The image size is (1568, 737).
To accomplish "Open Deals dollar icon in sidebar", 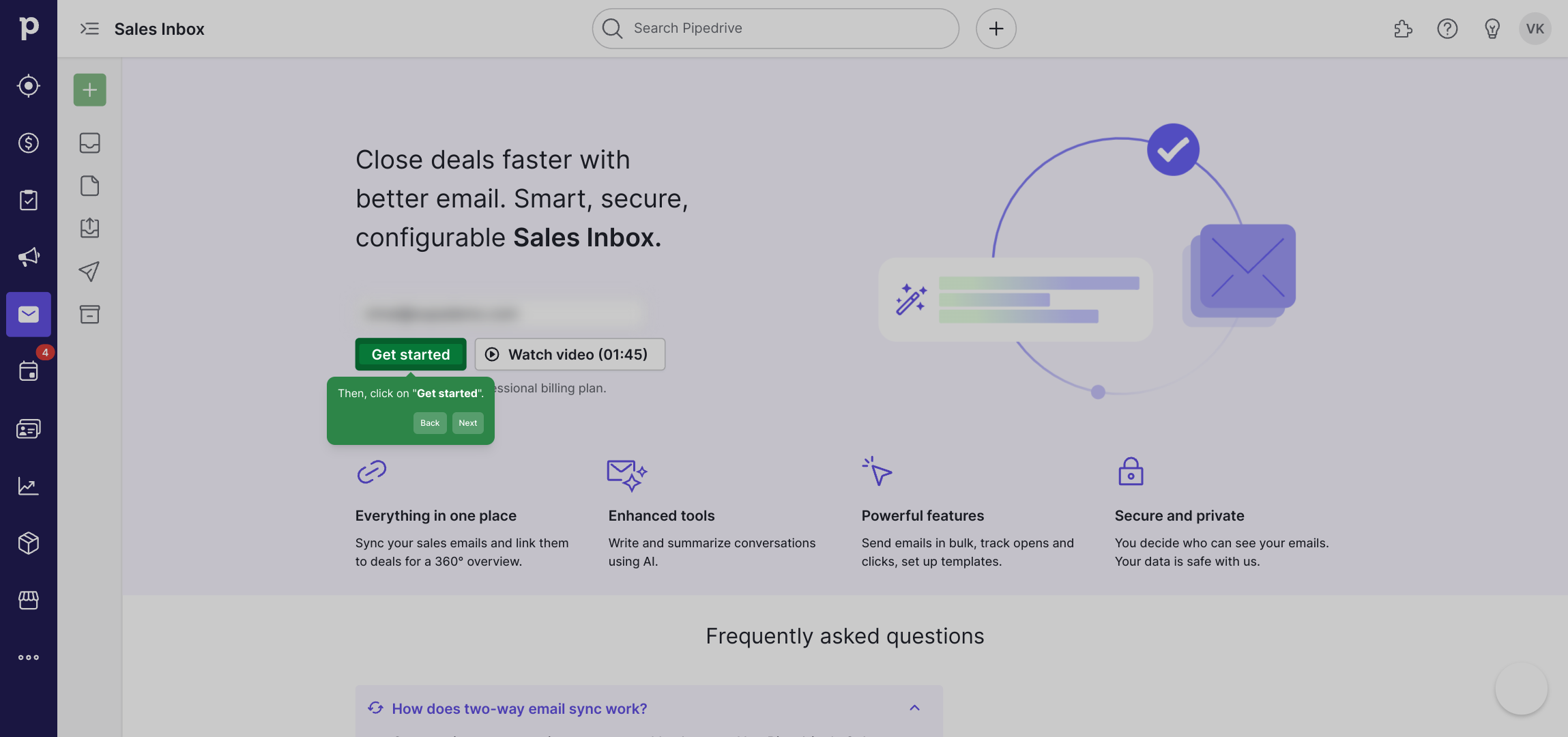I will tap(29, 143).
